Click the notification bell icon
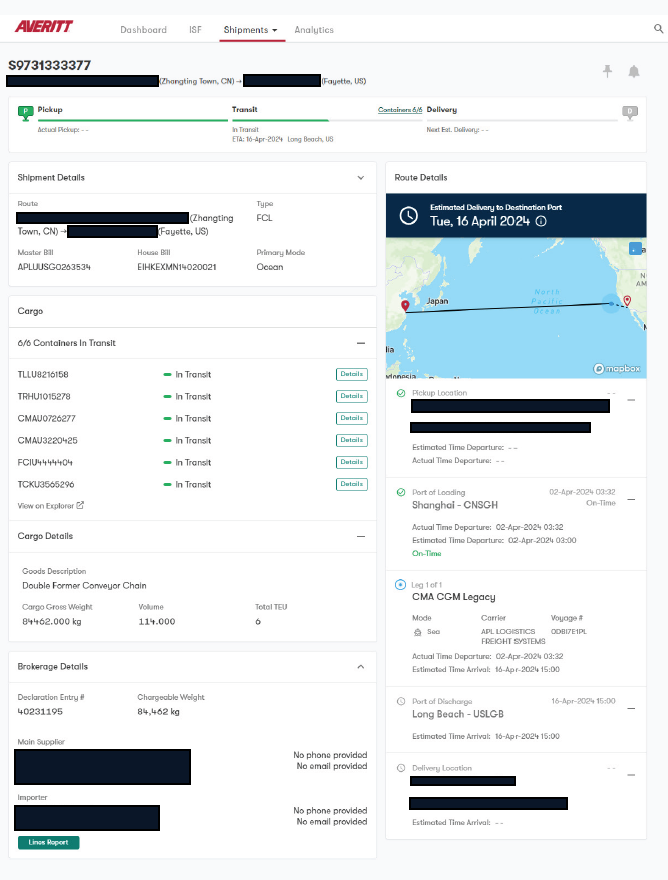The image size is (668, 880). point(634,71)
